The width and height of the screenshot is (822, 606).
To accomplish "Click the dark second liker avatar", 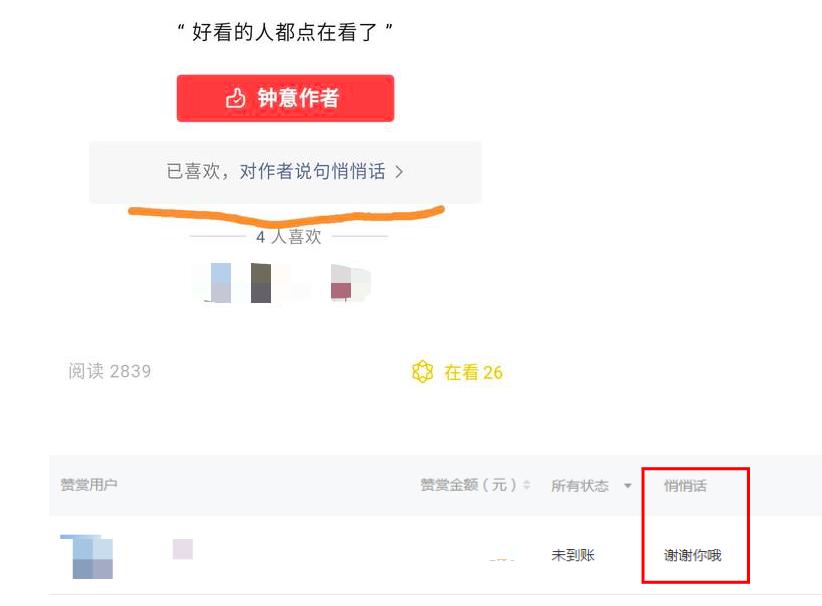I will [x=261, y=283].
